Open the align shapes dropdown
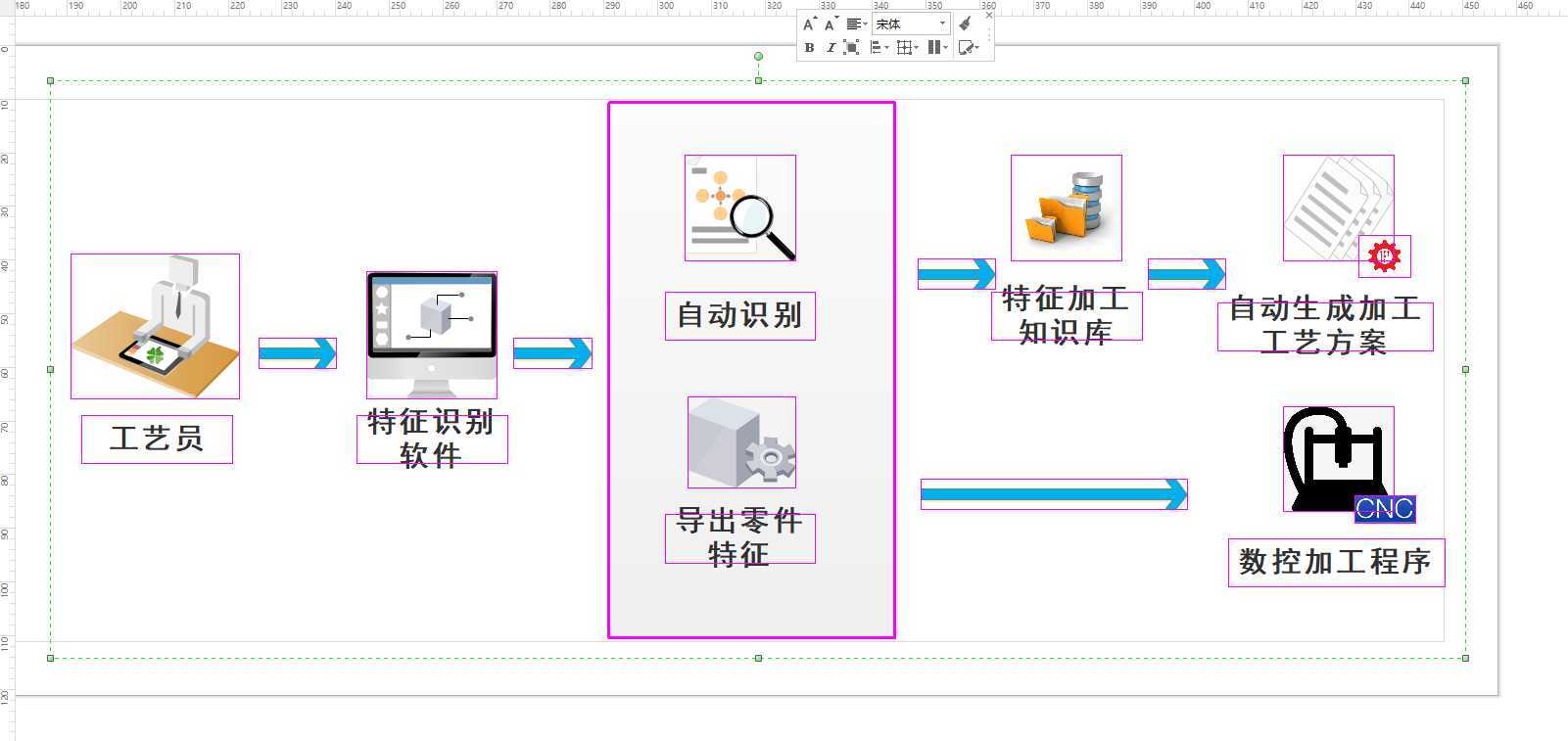The image size is (1568, 741). [879, 47]
